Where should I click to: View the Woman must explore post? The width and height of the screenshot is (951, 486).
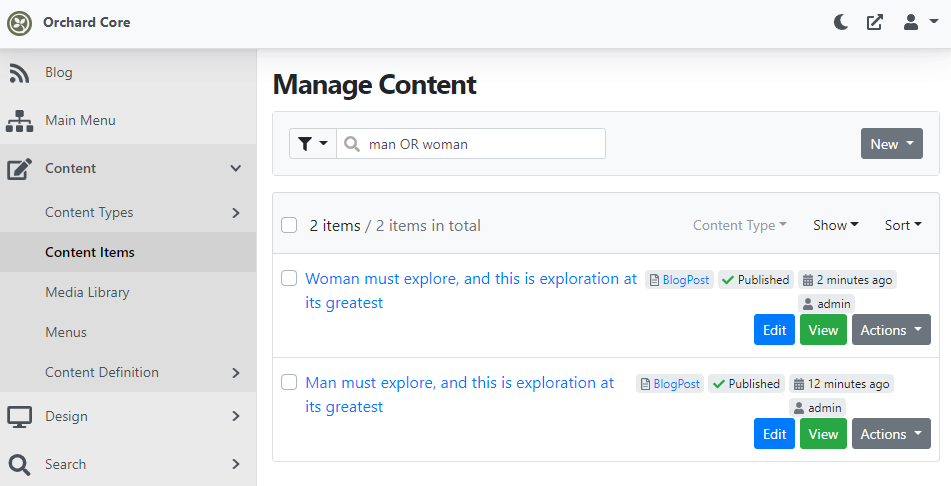(x=823, y=330)
